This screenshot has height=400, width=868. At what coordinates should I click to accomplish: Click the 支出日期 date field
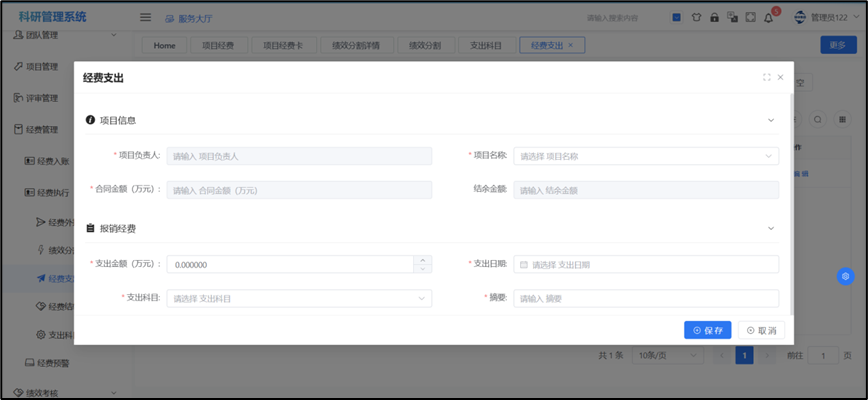tap(646, 265)
